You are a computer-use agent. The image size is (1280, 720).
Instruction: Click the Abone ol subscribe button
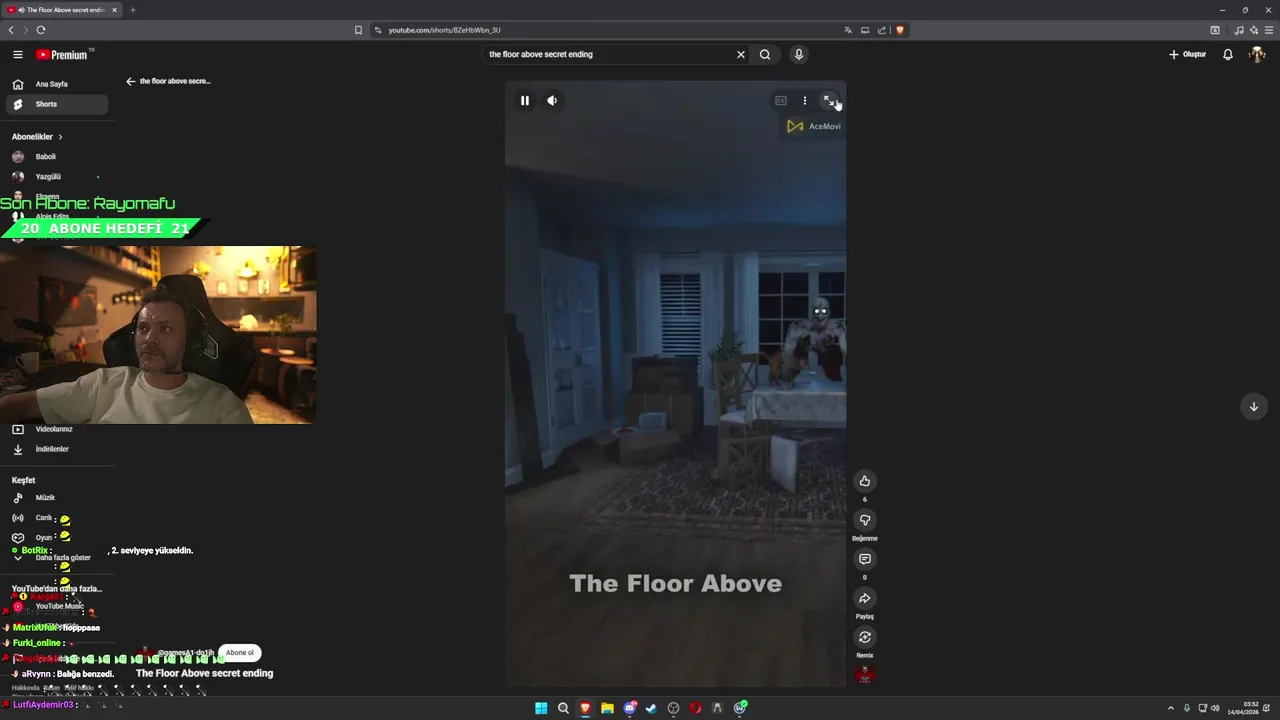pyautogui.click(x=240, y=652)
